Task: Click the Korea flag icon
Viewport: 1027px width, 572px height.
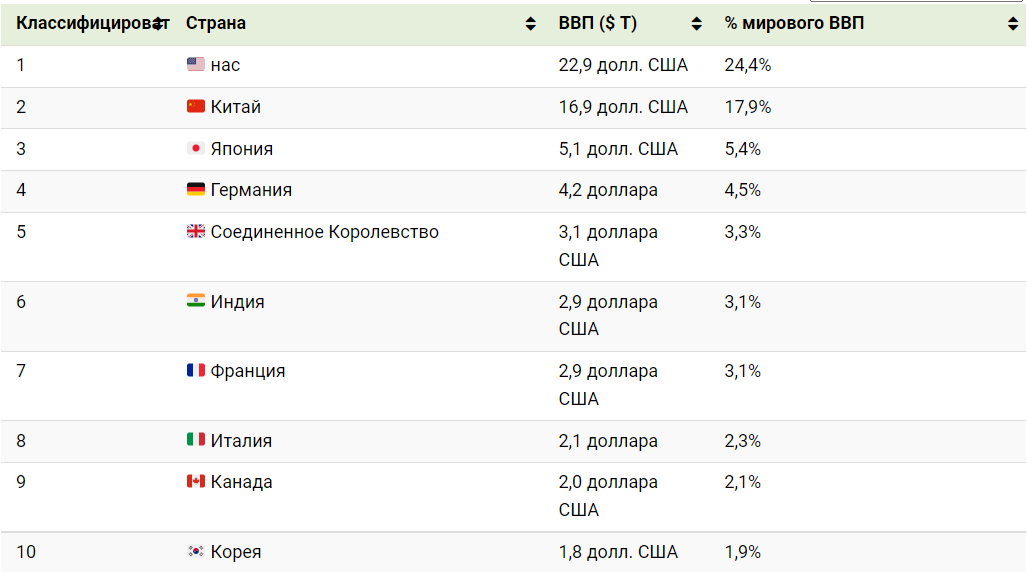Action: pyautogui.click(x=196, y=551)
